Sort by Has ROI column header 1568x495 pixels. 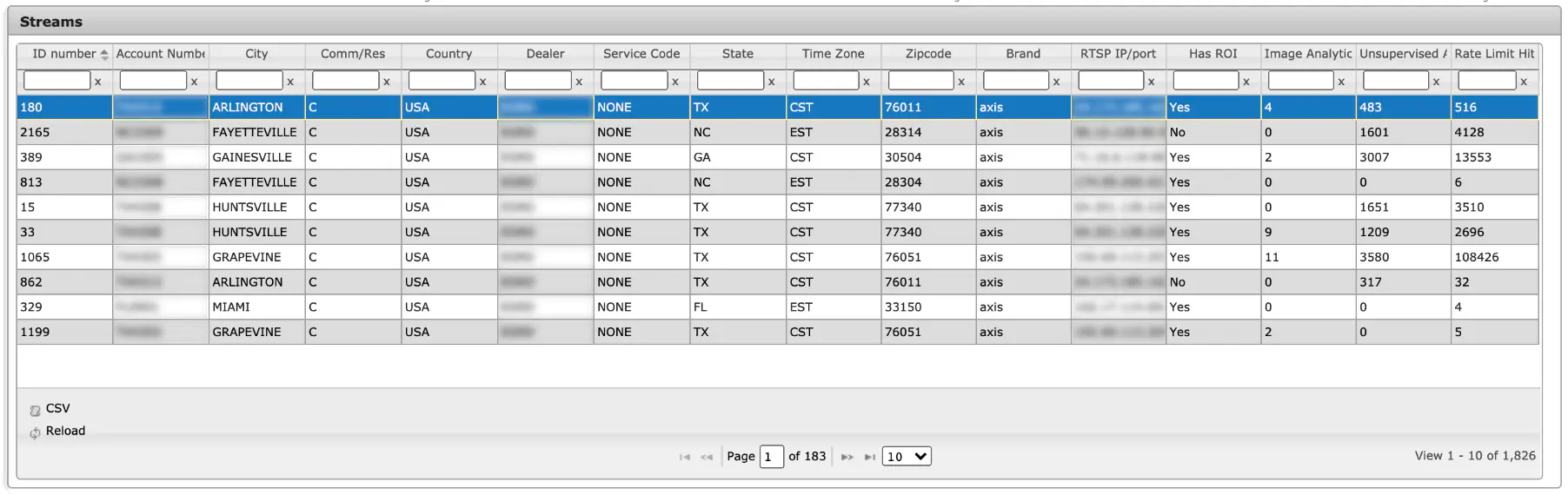tap(1213, 54)
